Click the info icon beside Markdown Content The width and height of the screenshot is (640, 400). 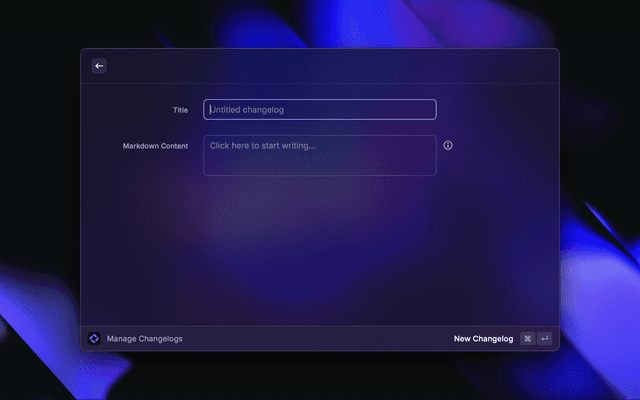[448, 145]
